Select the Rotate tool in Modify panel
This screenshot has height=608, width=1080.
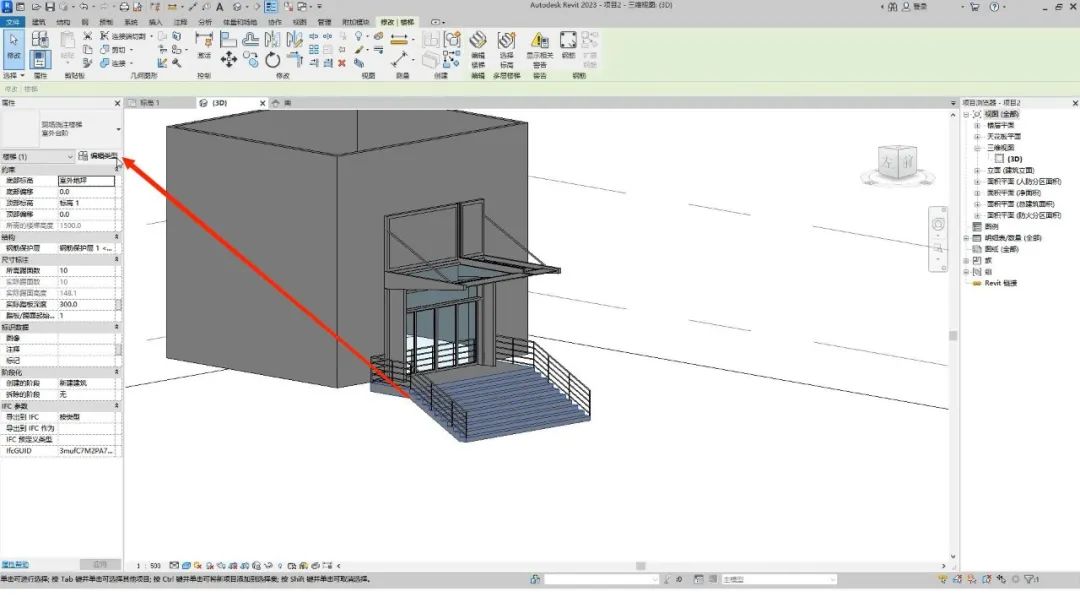pos(273,60)
